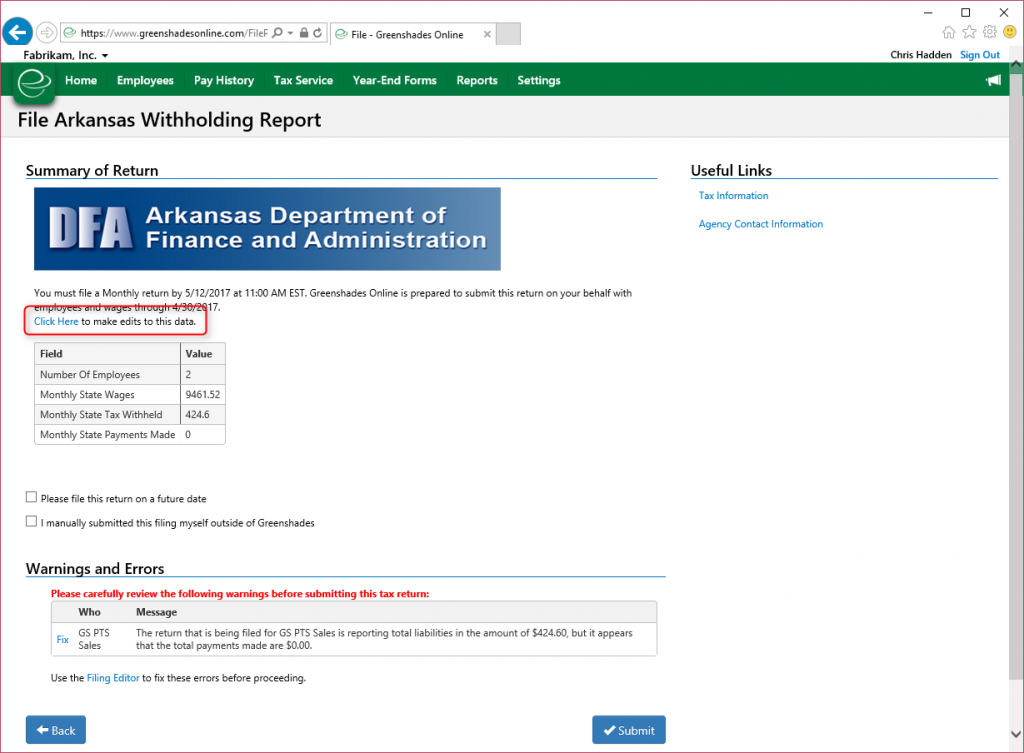Viewport: 1024px width, 753px height.
Task: Go to the Home menu
Action: point(81,80)
